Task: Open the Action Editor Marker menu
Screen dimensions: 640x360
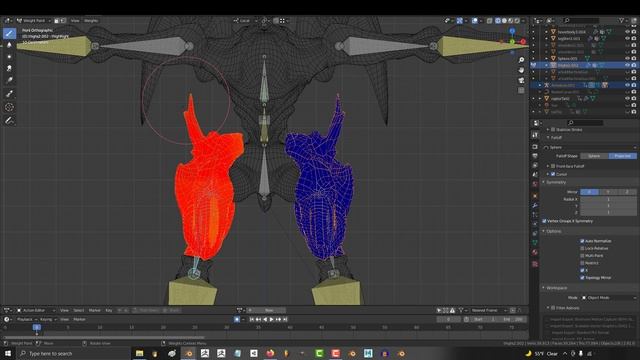Action: coord(94,310)
